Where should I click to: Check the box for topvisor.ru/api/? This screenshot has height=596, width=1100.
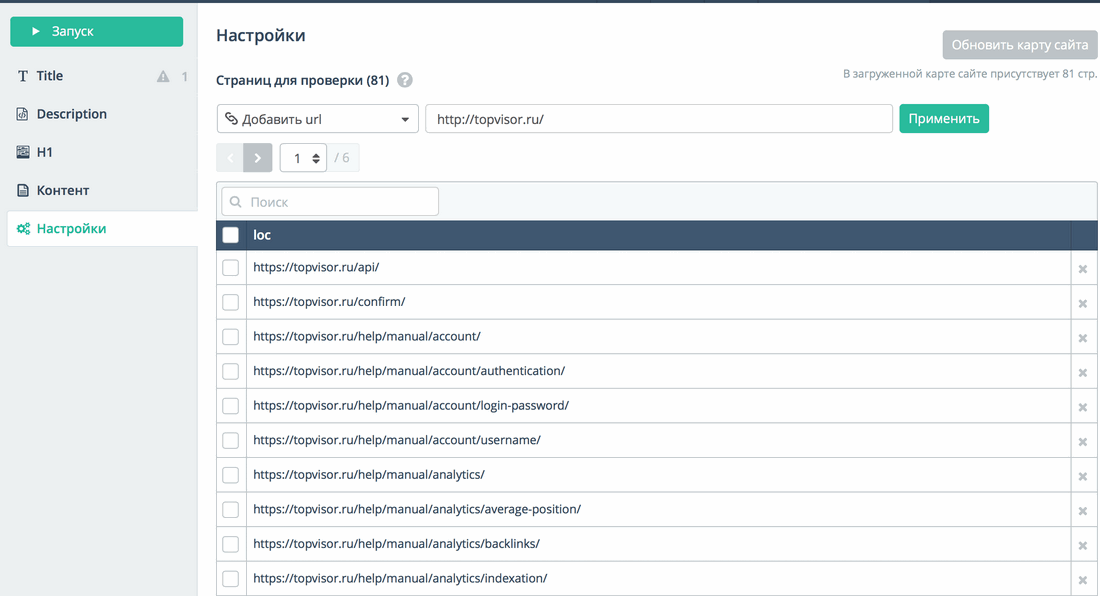point(231,268)
